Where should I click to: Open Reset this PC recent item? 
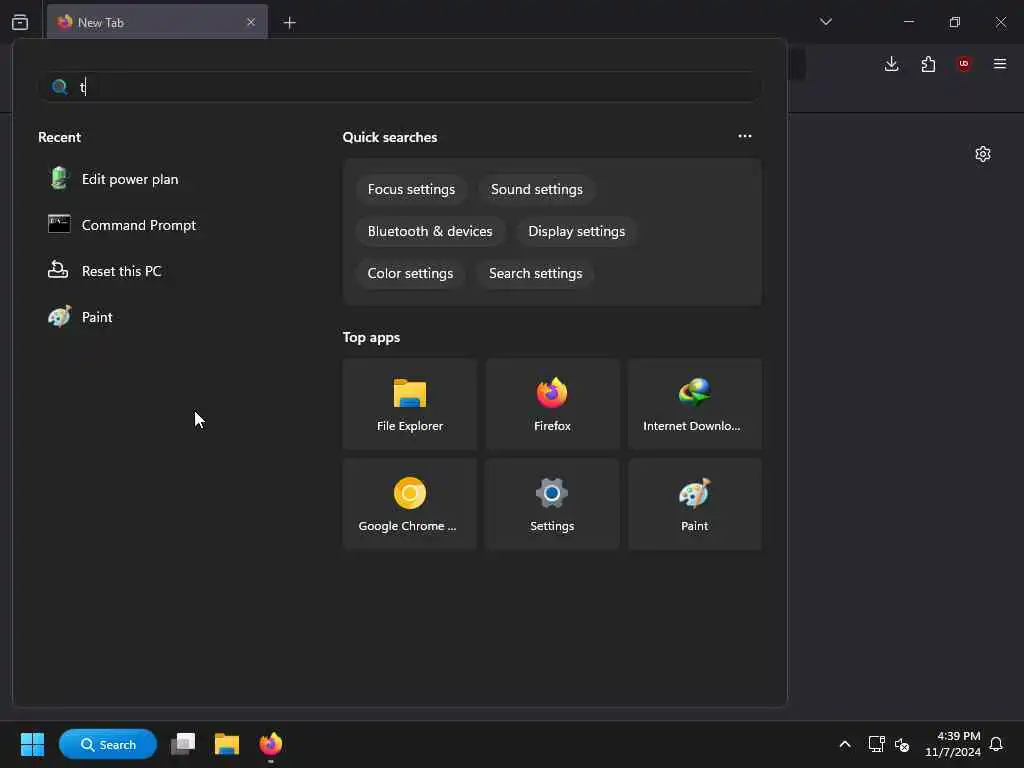click(121, 270)
